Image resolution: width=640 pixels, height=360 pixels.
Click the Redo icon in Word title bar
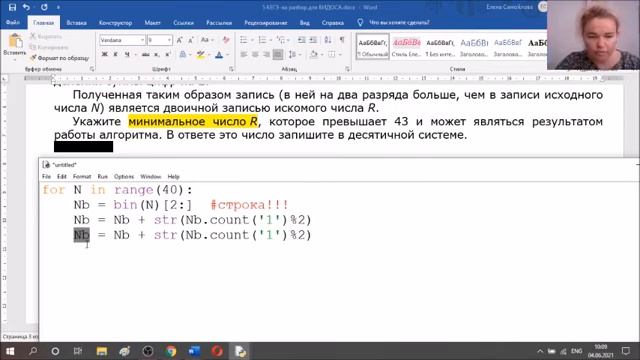(44, 7)
